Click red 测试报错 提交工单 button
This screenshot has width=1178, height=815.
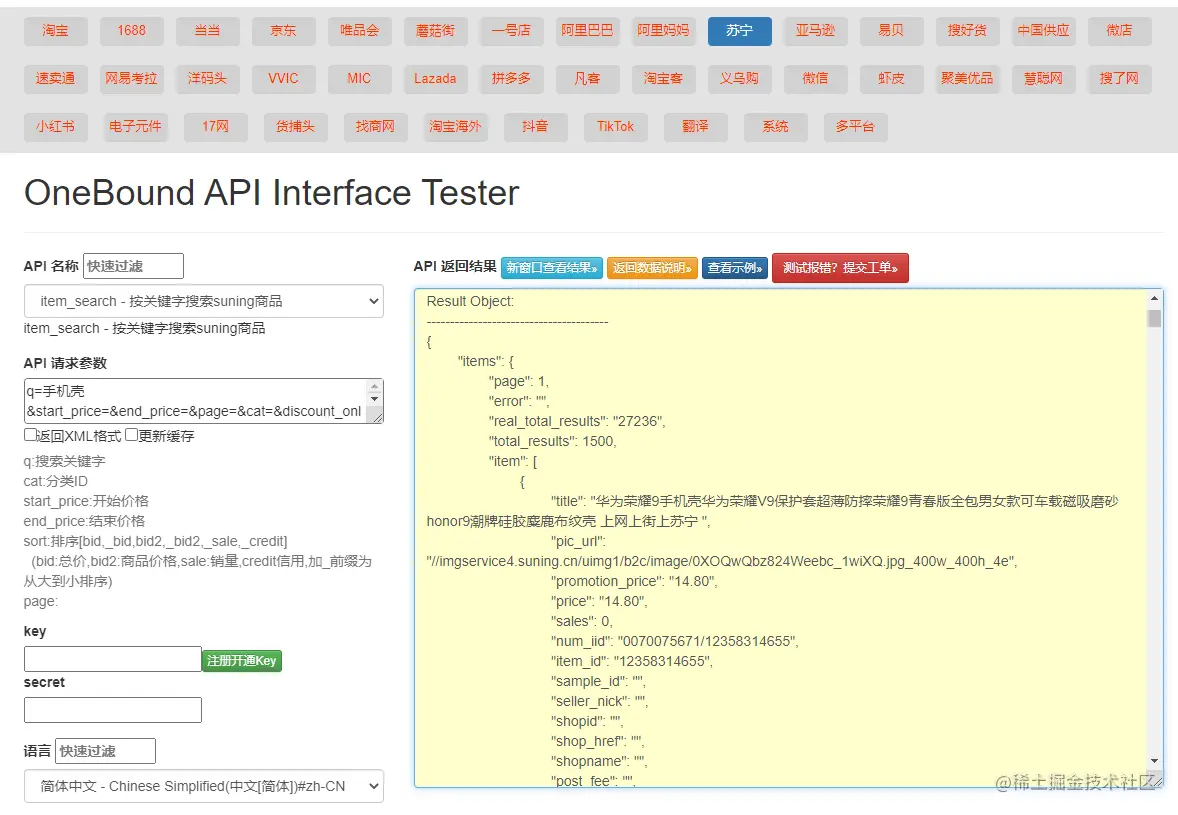[840, 268]
